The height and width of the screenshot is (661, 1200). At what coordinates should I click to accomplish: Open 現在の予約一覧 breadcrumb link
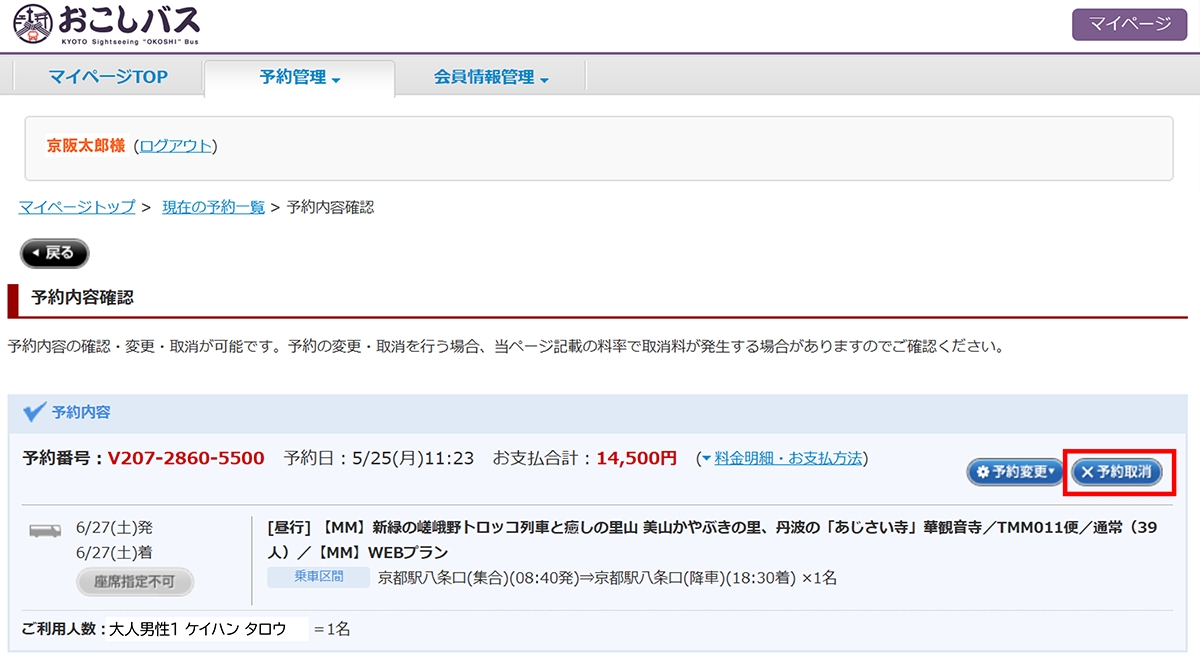pos(213,207)
